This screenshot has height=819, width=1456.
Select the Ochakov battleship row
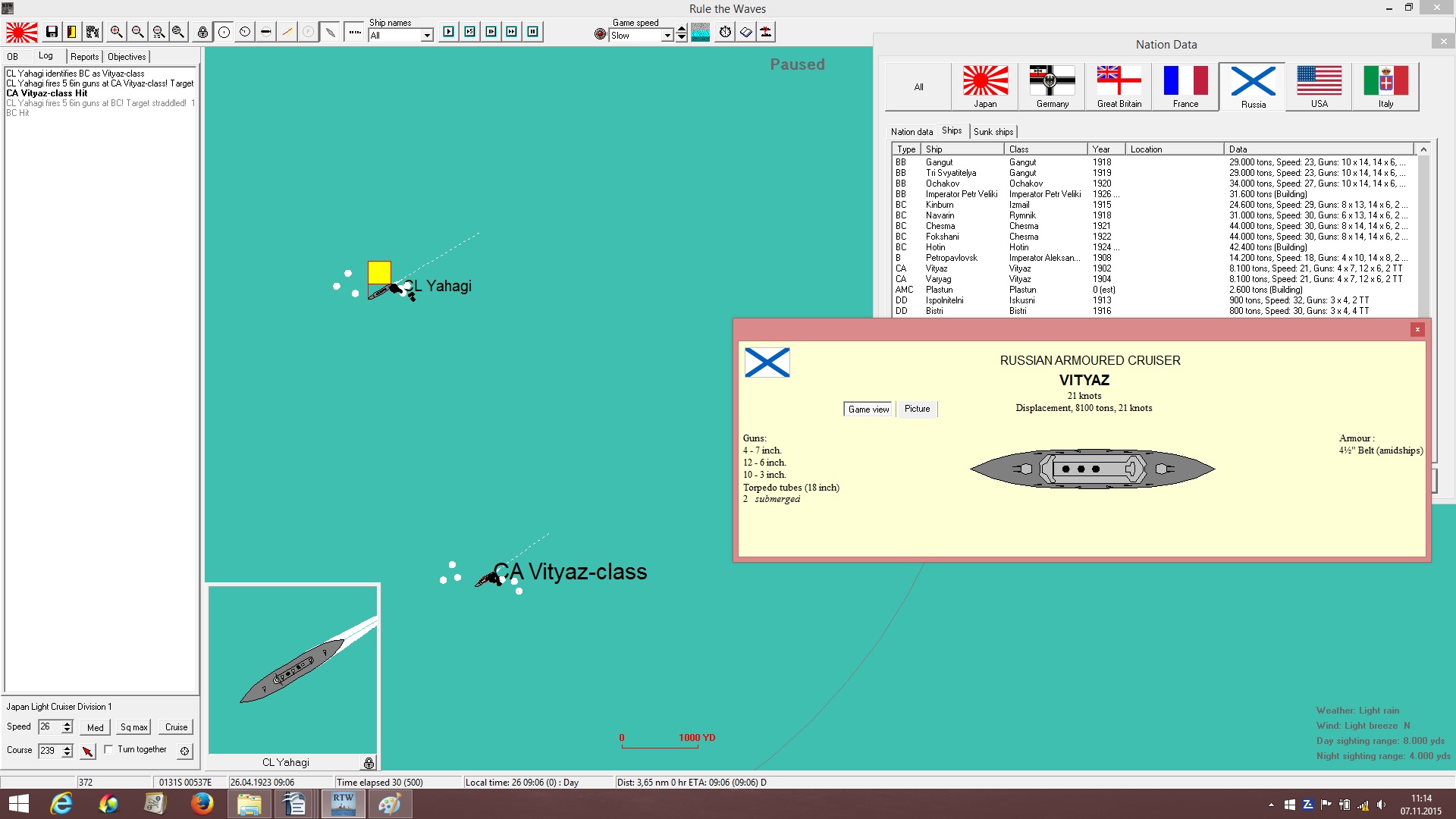point(1153,184)
